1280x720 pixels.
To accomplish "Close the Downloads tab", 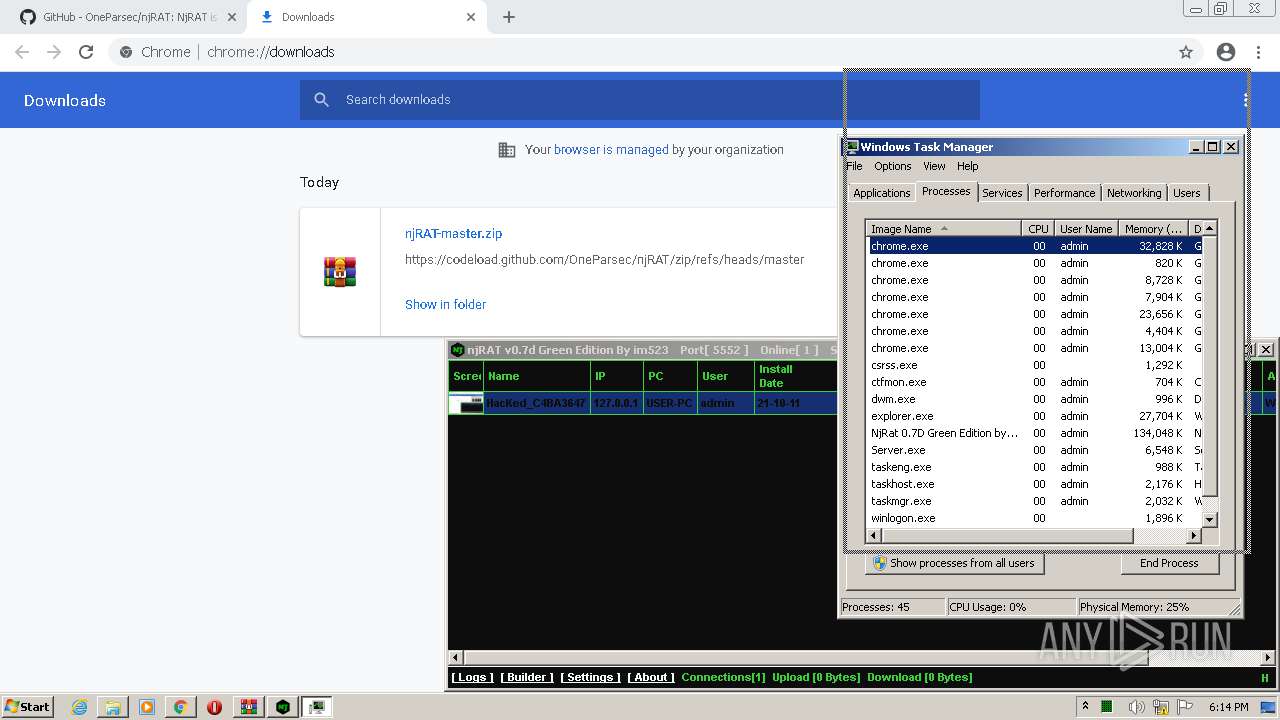I will click(x=471, y=17).
